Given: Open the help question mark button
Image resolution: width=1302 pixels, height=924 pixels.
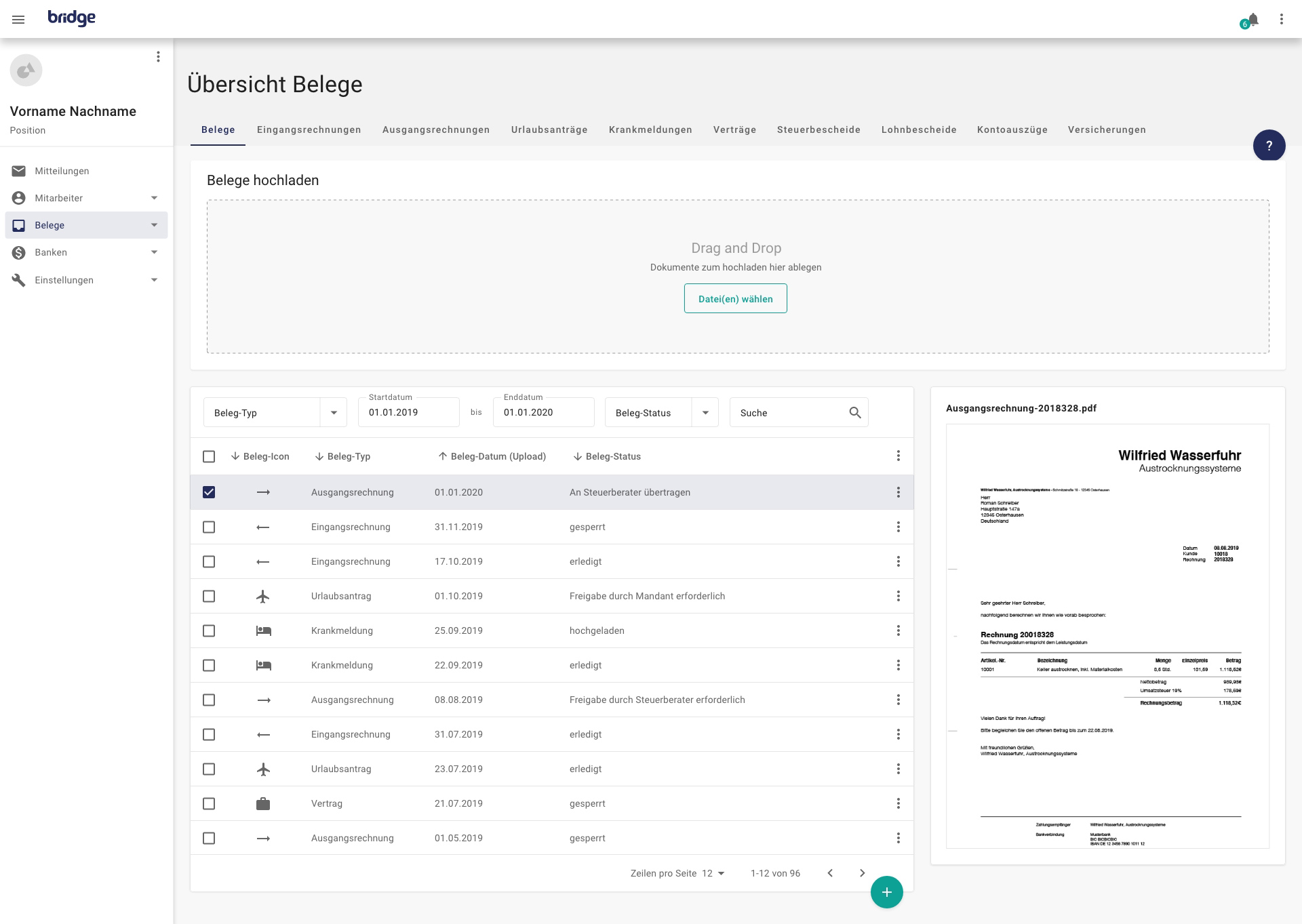Looking at the screenshot, I should click(x=1269, y=145).
